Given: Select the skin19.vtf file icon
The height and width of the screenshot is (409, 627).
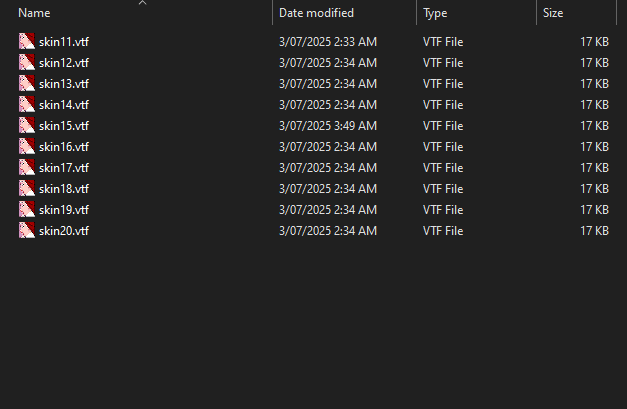Looking at the screenshot, I should tap(26, 210).
